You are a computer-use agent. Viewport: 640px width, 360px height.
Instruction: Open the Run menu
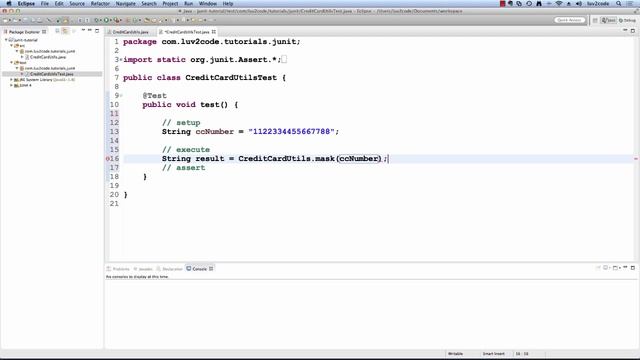[188, 4]
